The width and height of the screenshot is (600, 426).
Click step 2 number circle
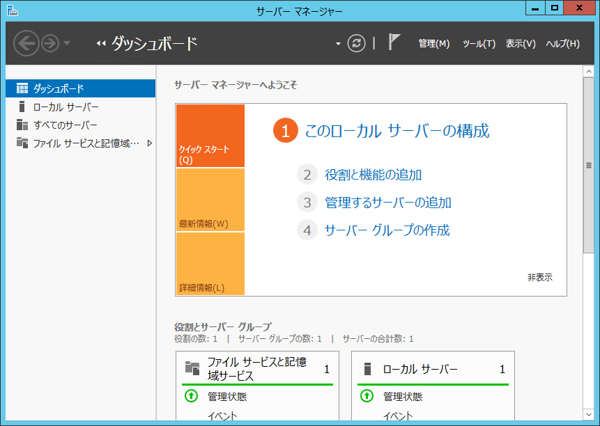(307, 175)
